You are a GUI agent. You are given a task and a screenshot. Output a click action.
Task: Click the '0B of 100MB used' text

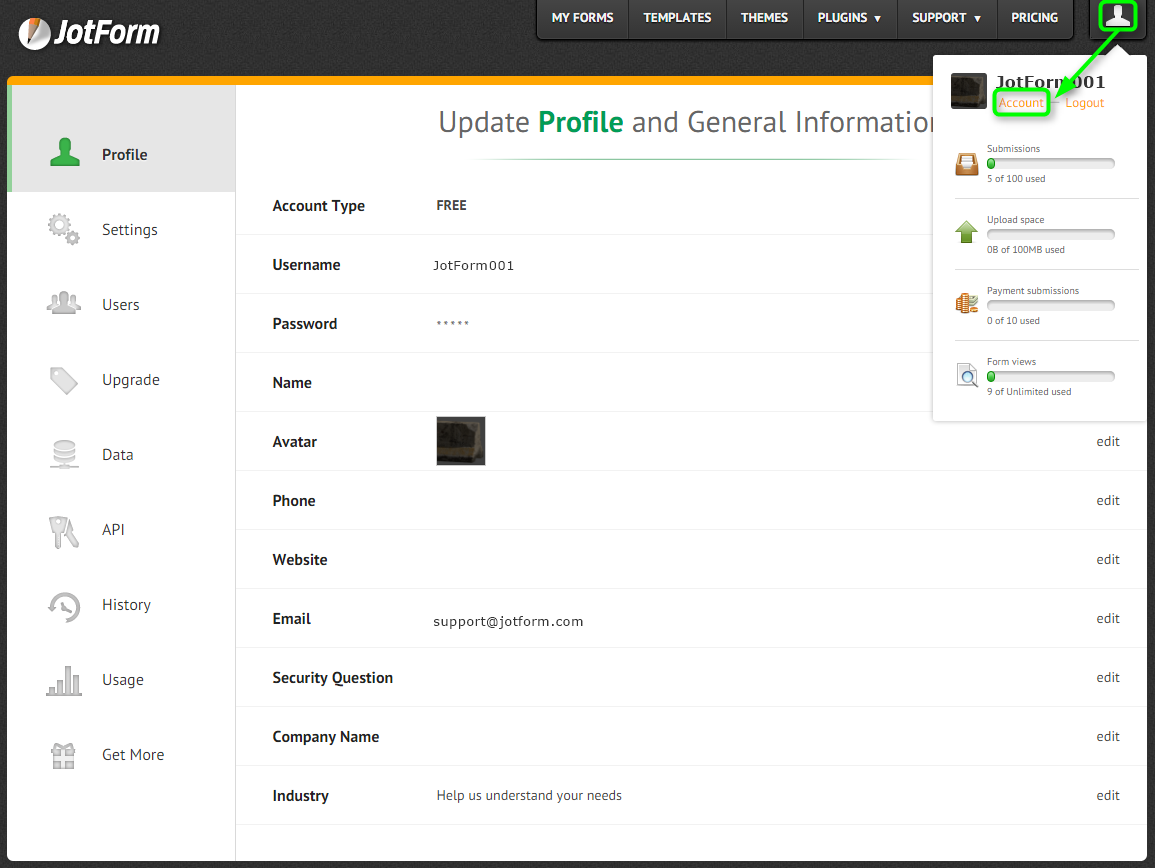[x=1025, y=250]
